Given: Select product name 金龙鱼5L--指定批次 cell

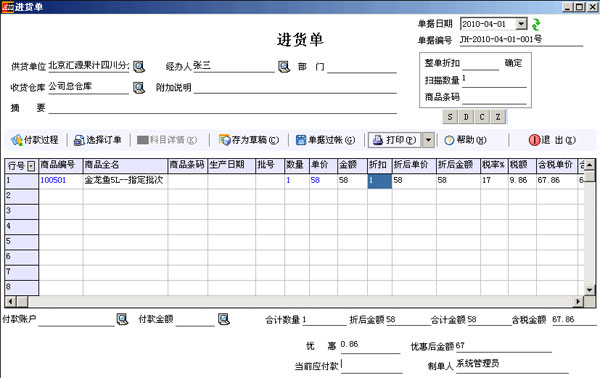Looking at the screenshot, I should 125,181.
